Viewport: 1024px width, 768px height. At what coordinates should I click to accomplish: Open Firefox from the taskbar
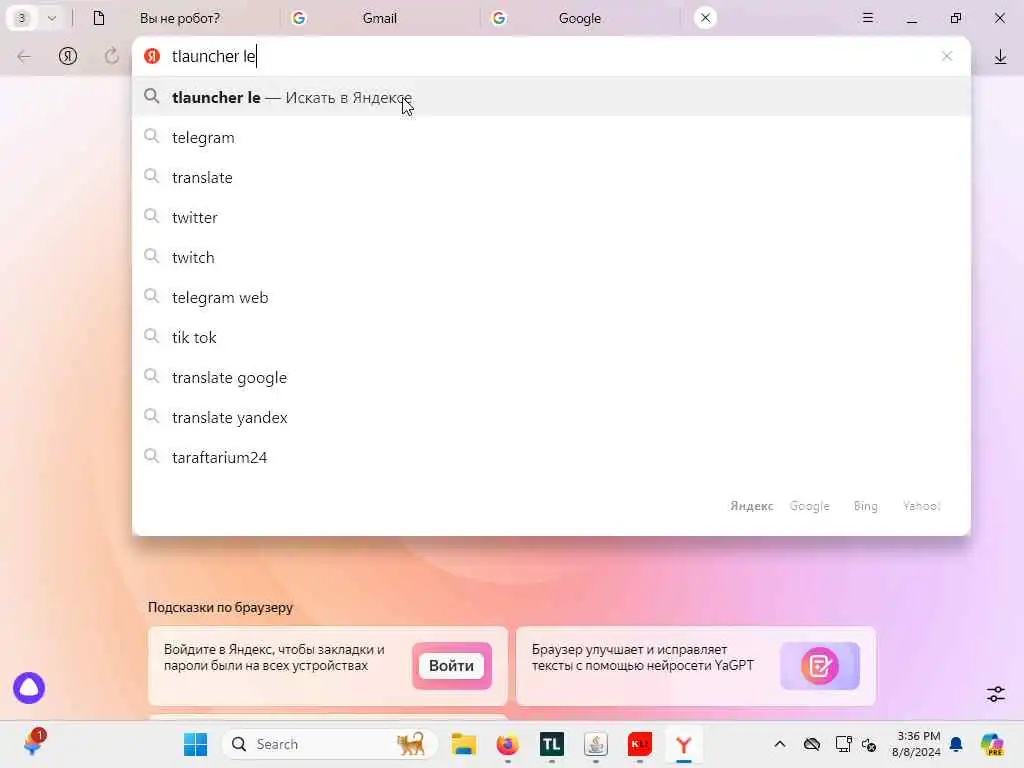point(507,744)
